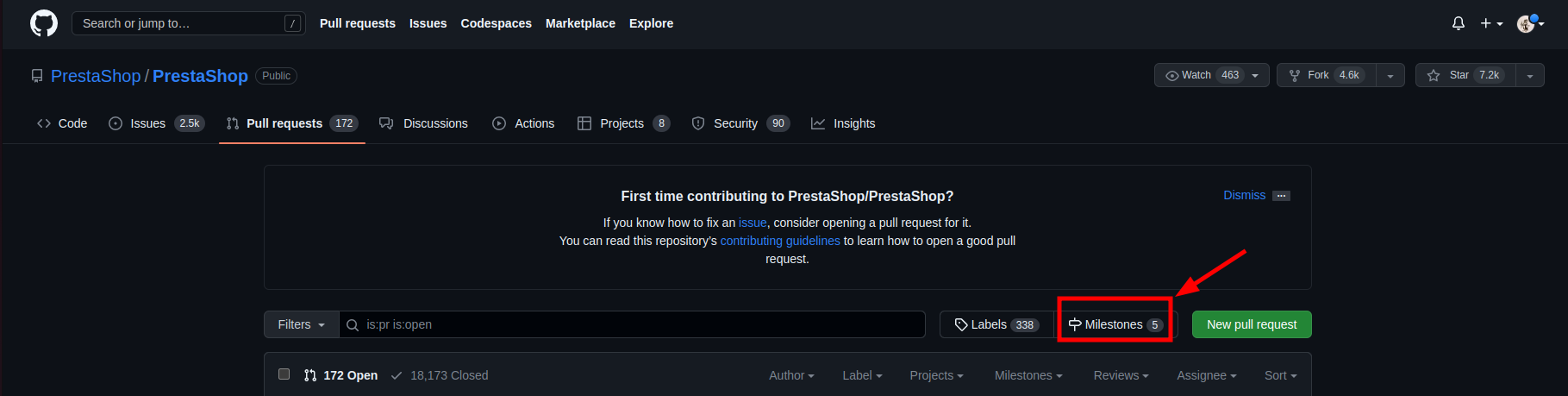The image size is (1568, 396).
Task: Dismiss the first-time contributing banner
Action: tap(1245, 195)
